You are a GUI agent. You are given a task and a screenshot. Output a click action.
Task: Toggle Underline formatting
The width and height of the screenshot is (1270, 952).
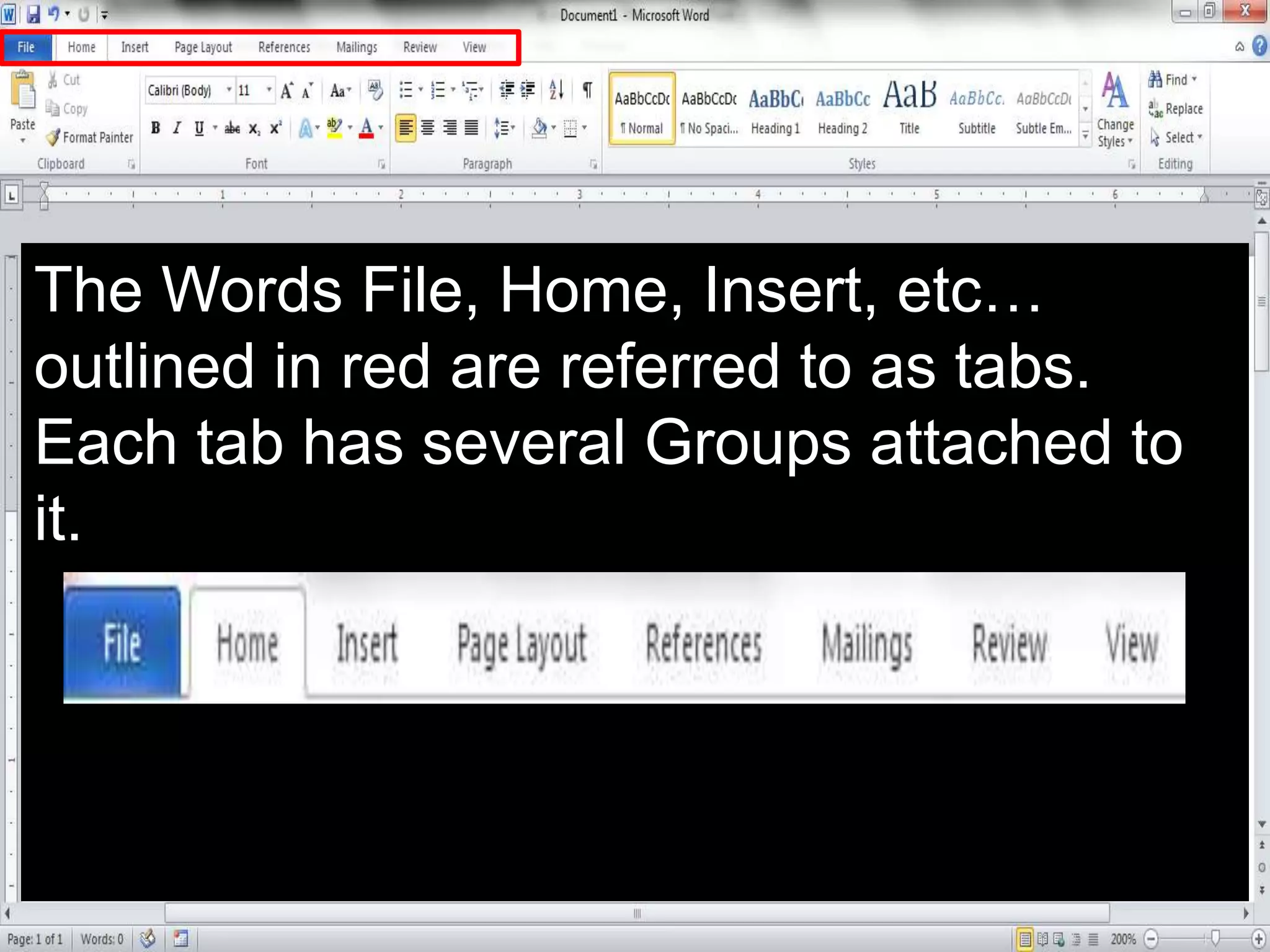tap(198, 128)
